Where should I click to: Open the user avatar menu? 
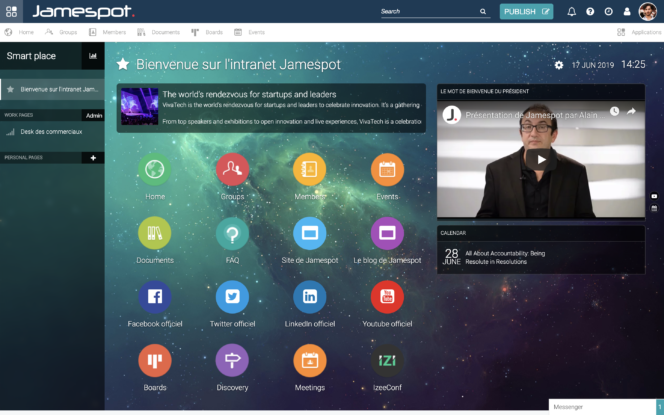pos(647,12)
